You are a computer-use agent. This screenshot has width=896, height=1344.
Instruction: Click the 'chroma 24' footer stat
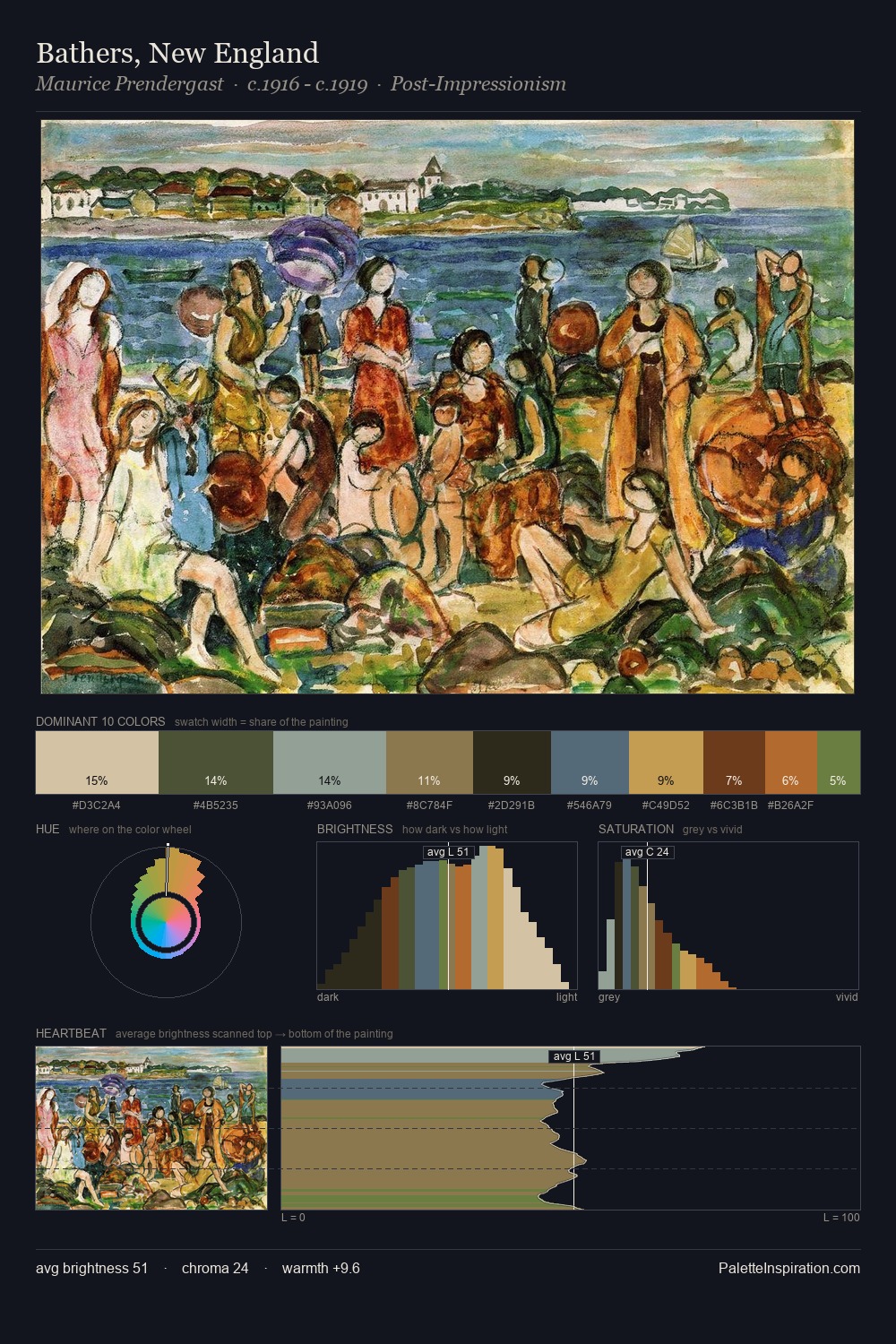tap(215, 1268)
